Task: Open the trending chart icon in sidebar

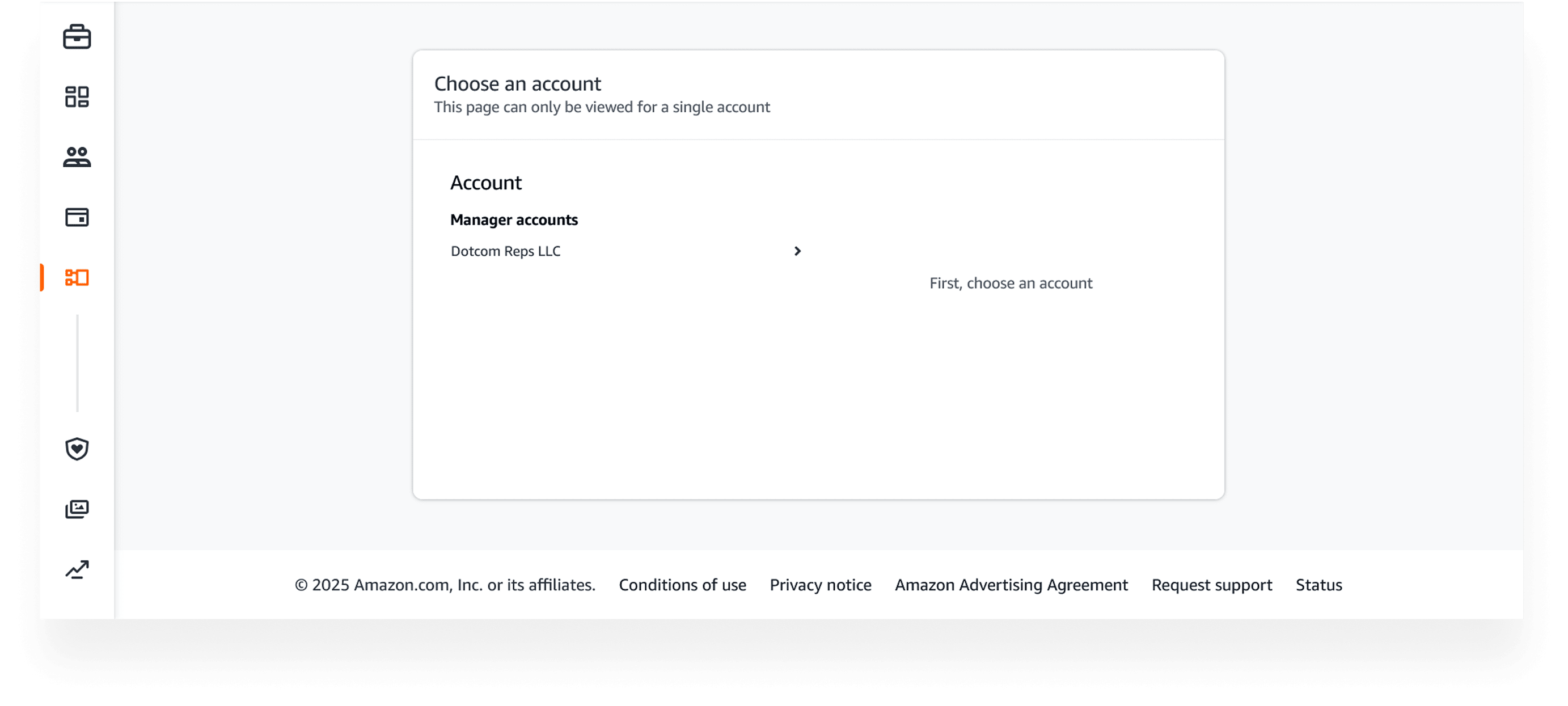Action: (x=77, y=570)
